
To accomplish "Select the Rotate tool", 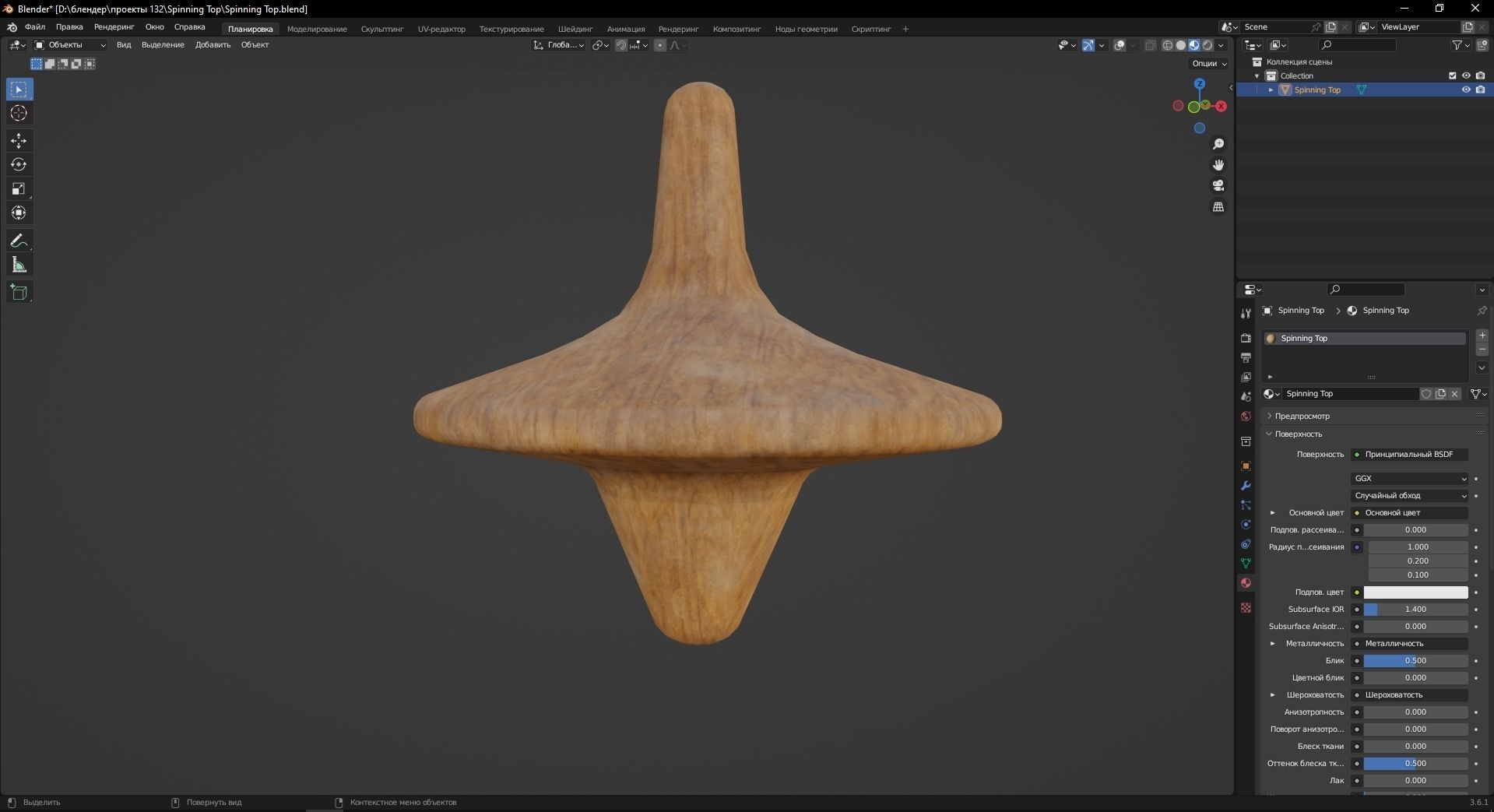I will (18, 164).
